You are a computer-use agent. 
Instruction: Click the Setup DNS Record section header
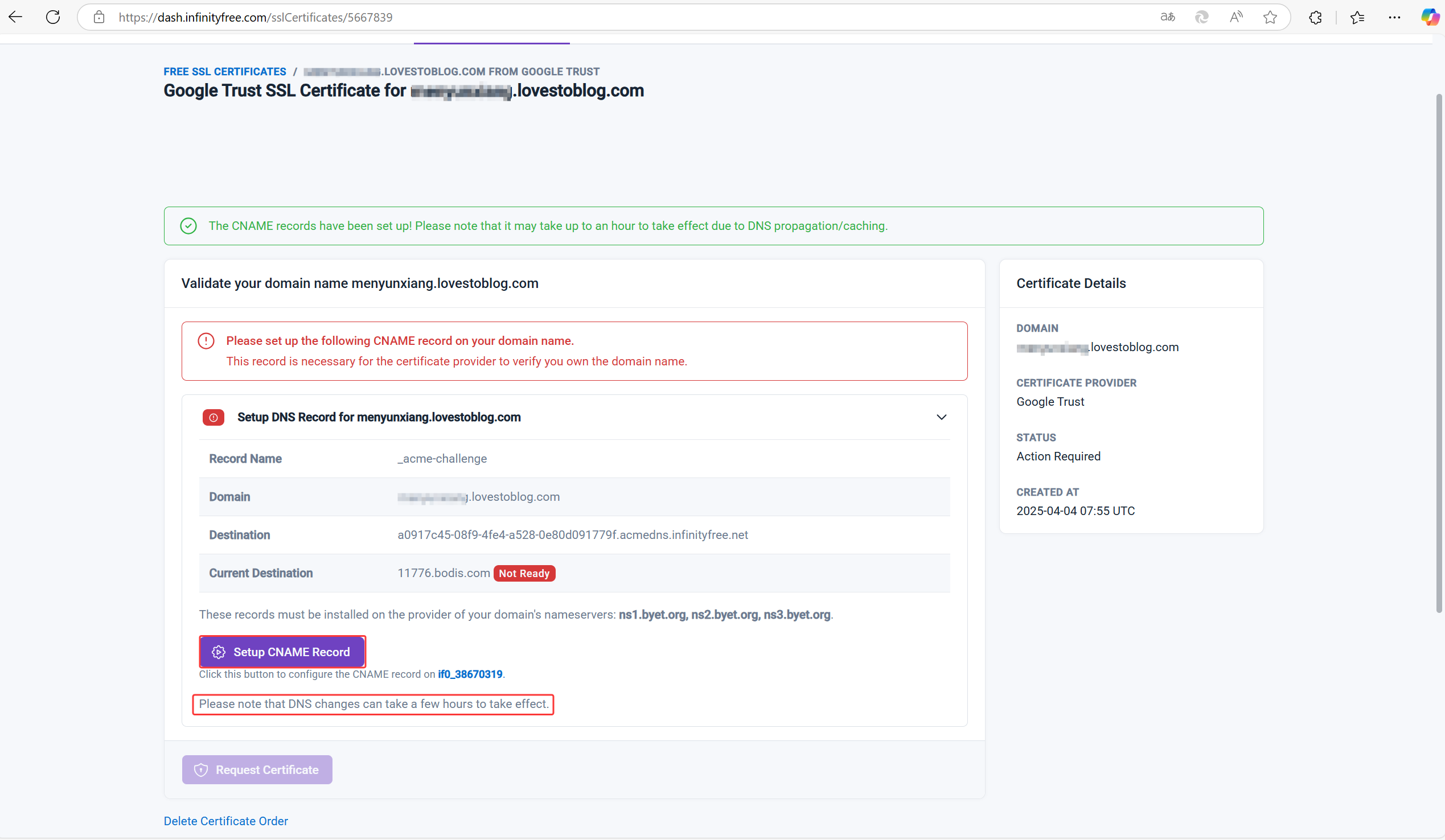point(379,417)
